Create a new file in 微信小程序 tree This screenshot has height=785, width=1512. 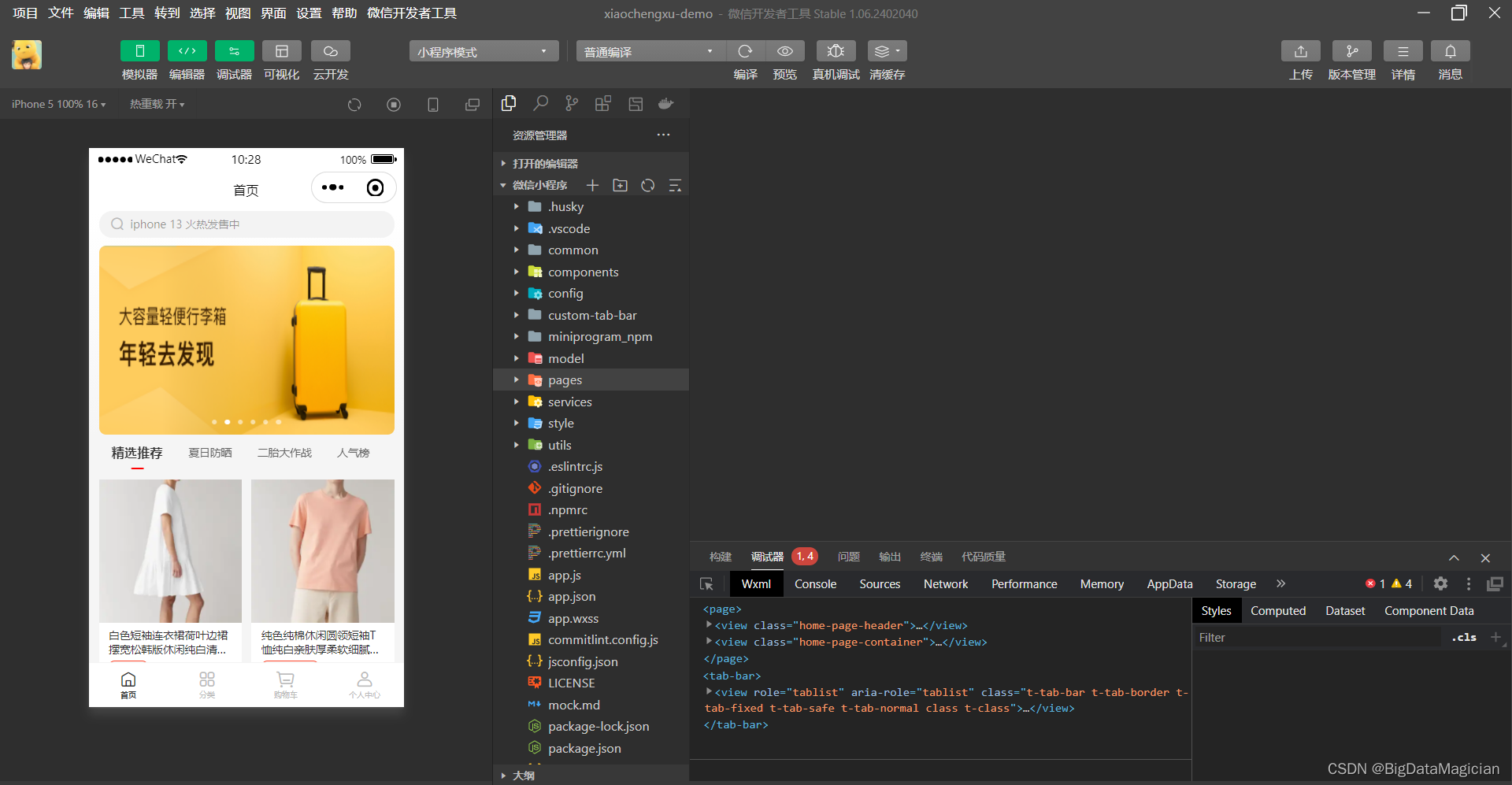point(592,185)
